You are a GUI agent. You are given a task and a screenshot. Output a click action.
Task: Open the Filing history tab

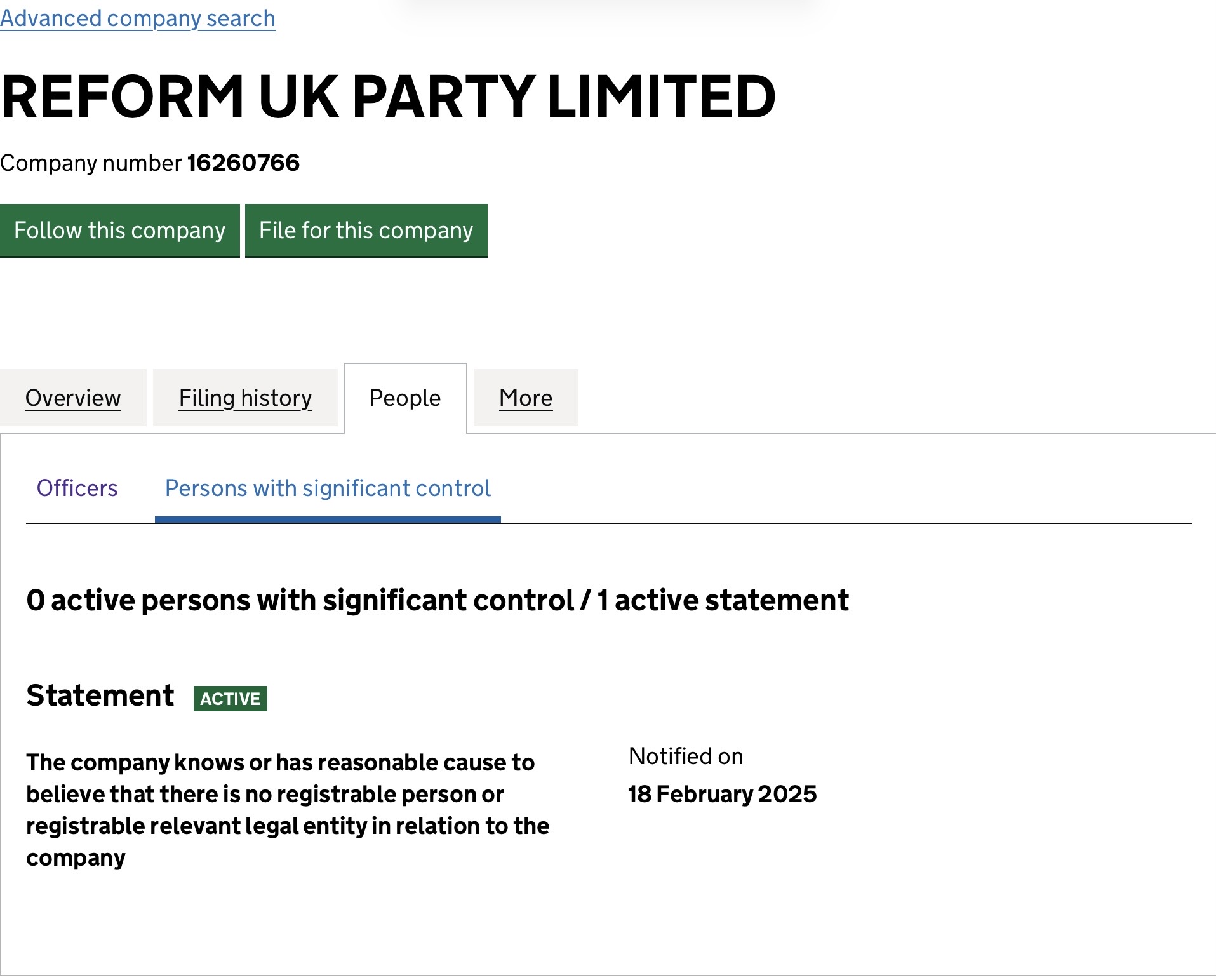(245, 398)
